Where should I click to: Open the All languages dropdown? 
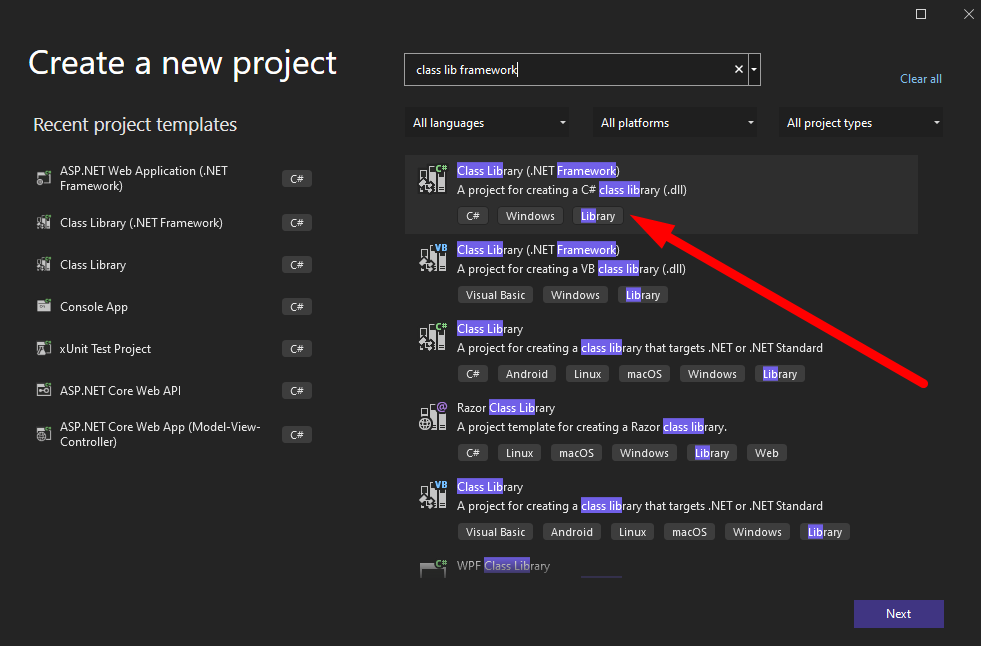point(487,123)
